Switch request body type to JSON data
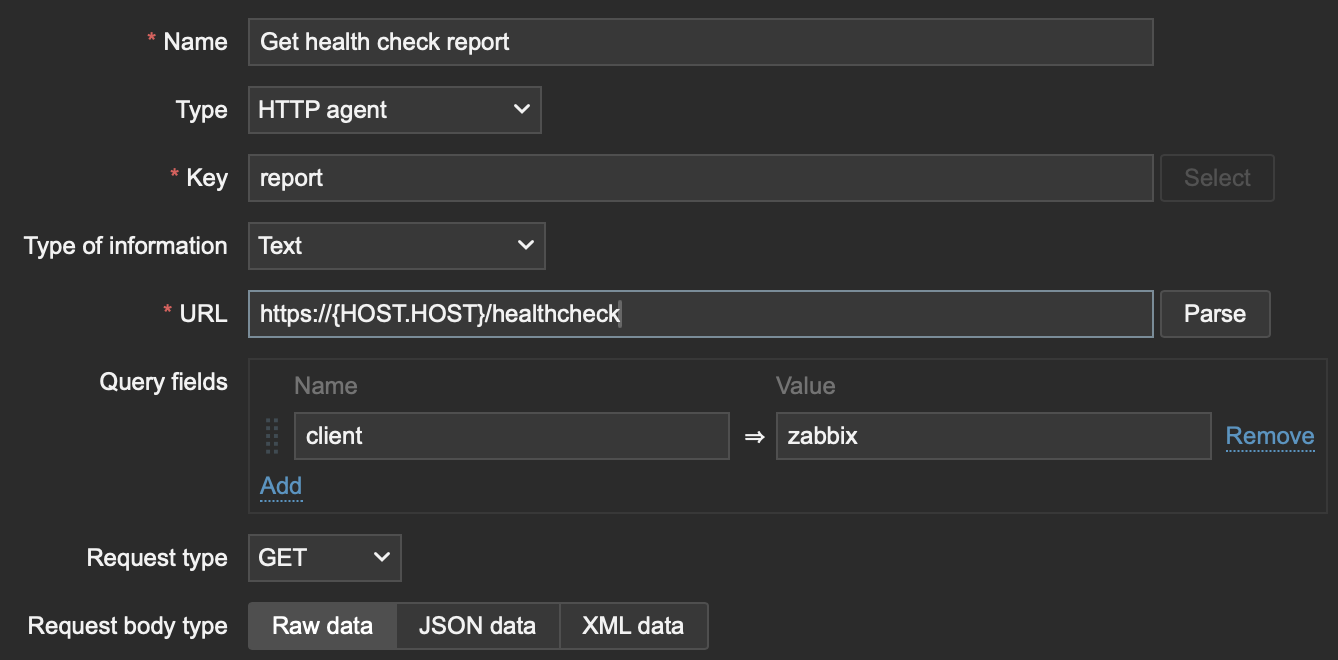This screenshot has width=1338, height=660. click(477, 626)
